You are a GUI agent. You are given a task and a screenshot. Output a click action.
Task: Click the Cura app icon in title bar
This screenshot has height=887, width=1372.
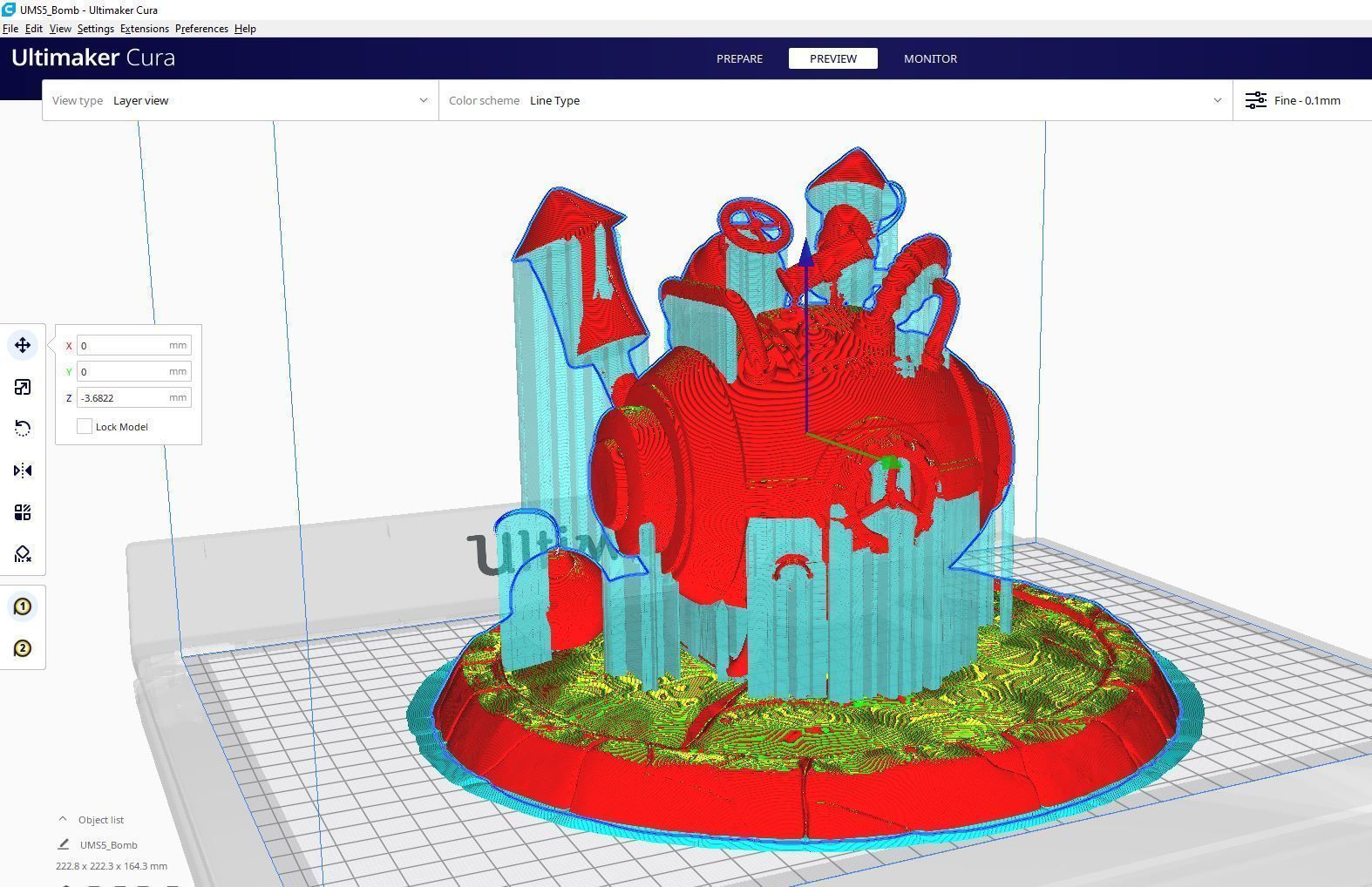pyautogui.click(x=9, y=10)
